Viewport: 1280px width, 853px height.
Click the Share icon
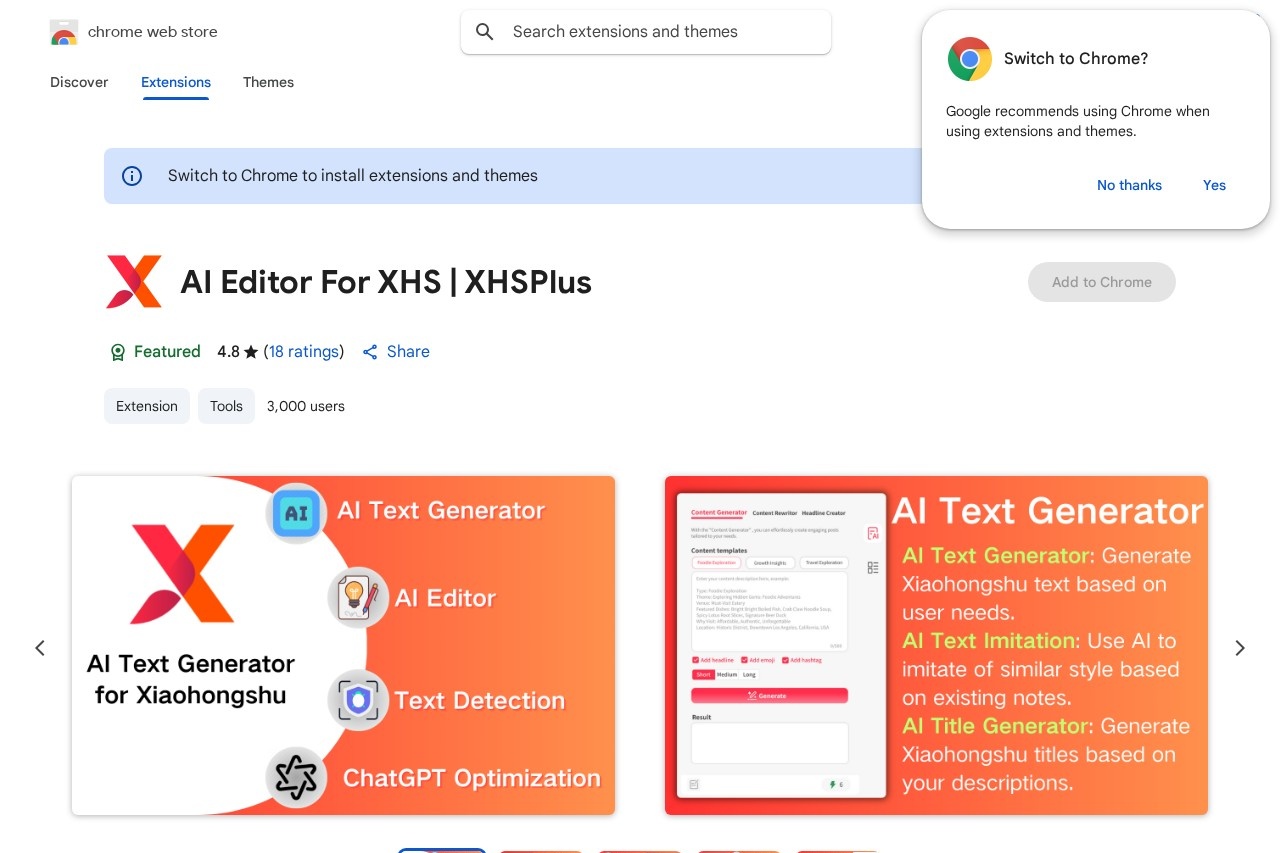(x=370, y=352)
